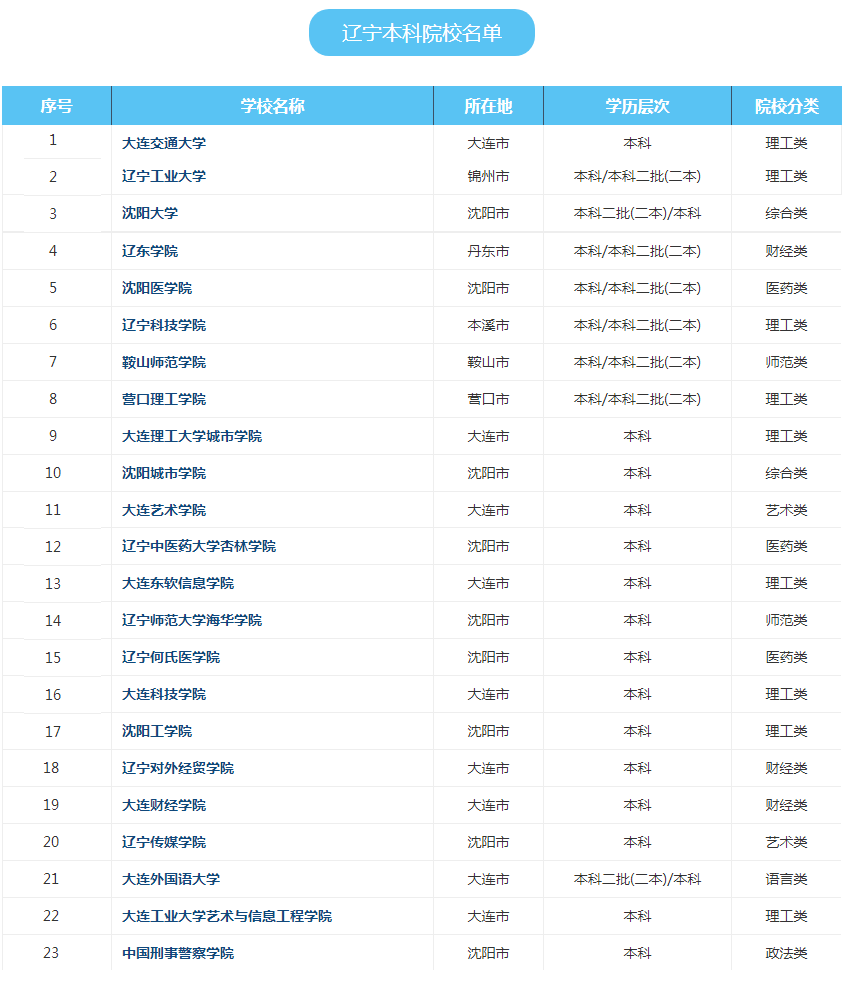Viewport: 845px width, 984px height.
Task: Select the 鞍山市 location cell
Action: (488, 362)
